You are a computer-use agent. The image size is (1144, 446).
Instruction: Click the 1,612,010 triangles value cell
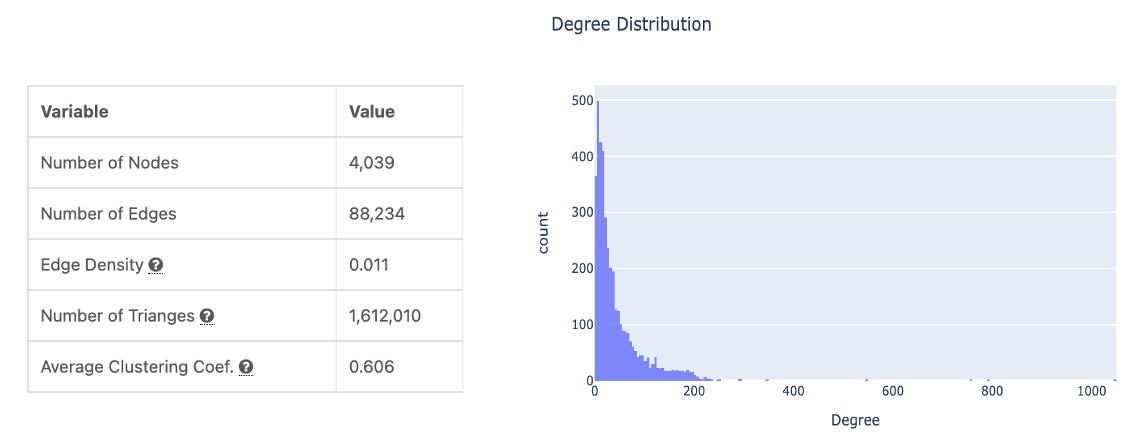coord(384,316)
